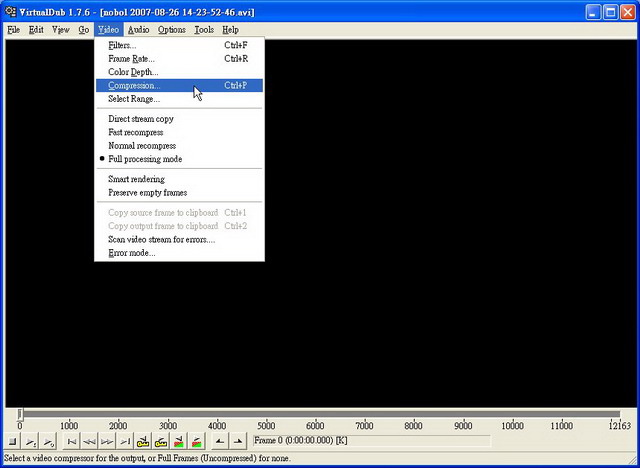Play the output video preview
The width and height of the screenshot is (640, 468).
49,441
